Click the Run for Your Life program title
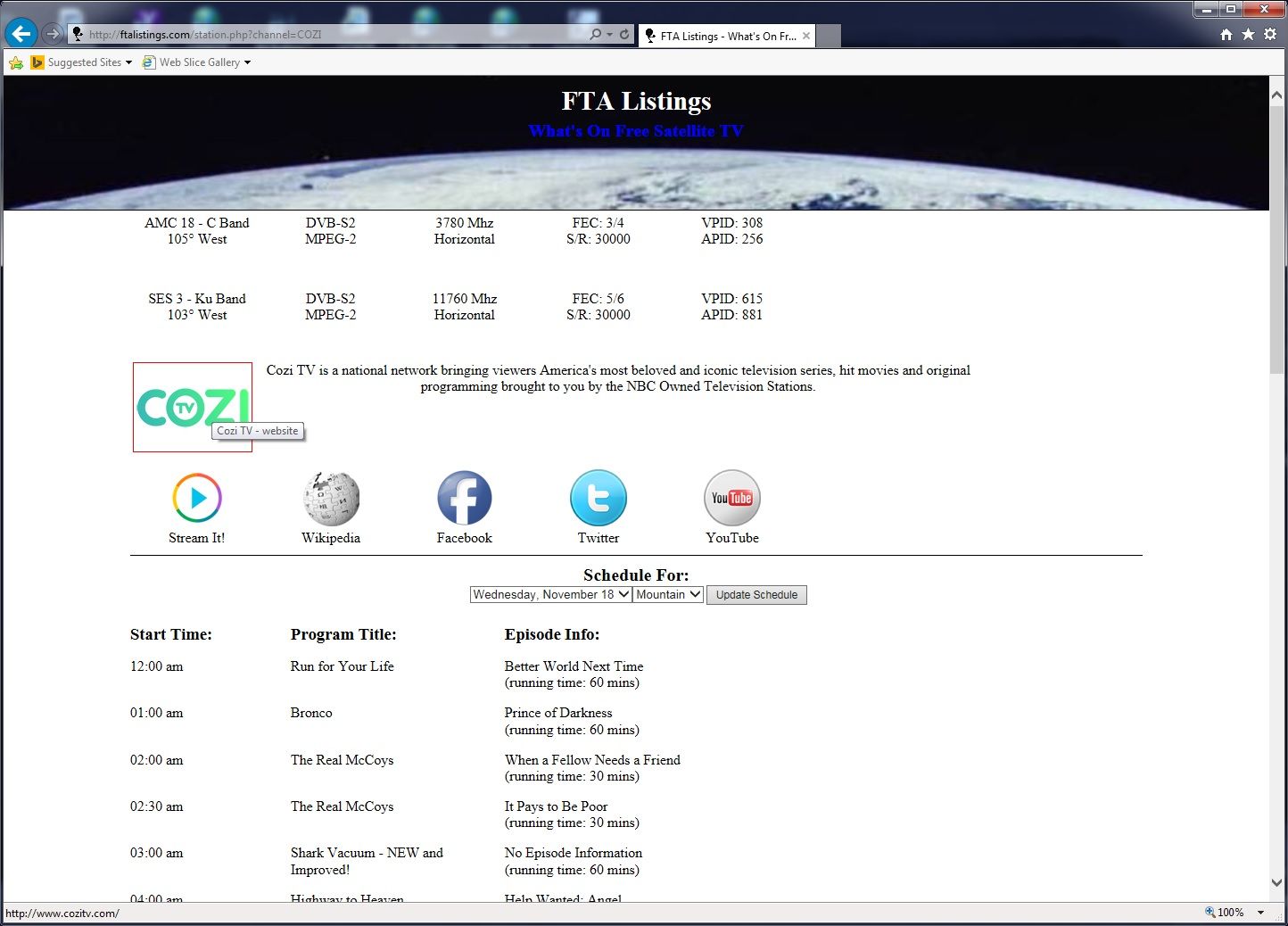The image size is (1288, 926). 343,666
